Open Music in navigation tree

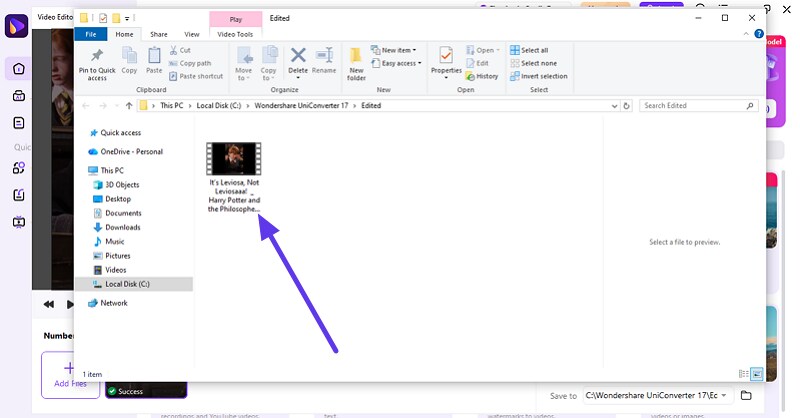coord(109,241)
